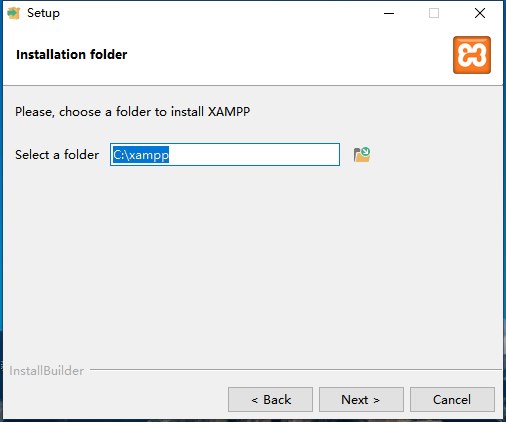Click the empty part of the folder path field
506x422 pixels.
[x=253, y=155]
